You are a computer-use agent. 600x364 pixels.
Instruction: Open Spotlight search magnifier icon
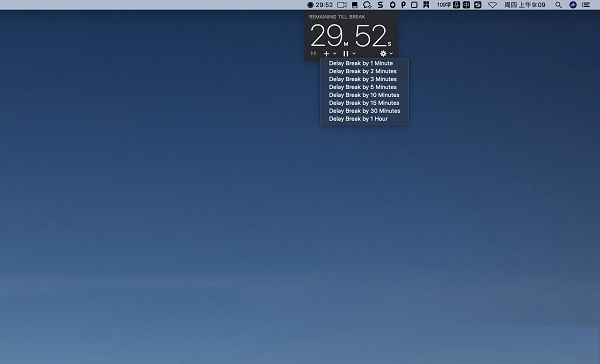point(559,5)
